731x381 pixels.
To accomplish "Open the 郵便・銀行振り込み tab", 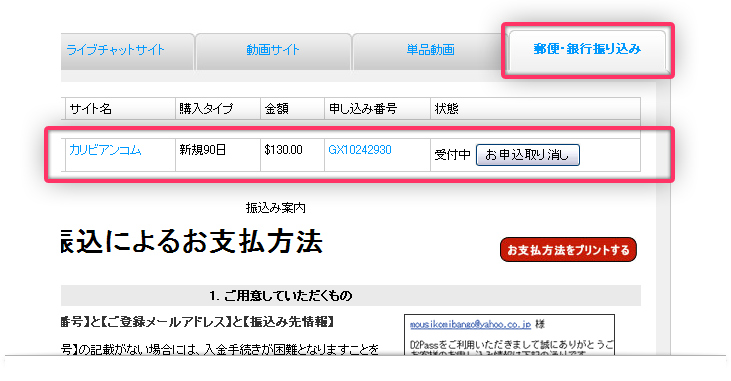I will point(587,49).
